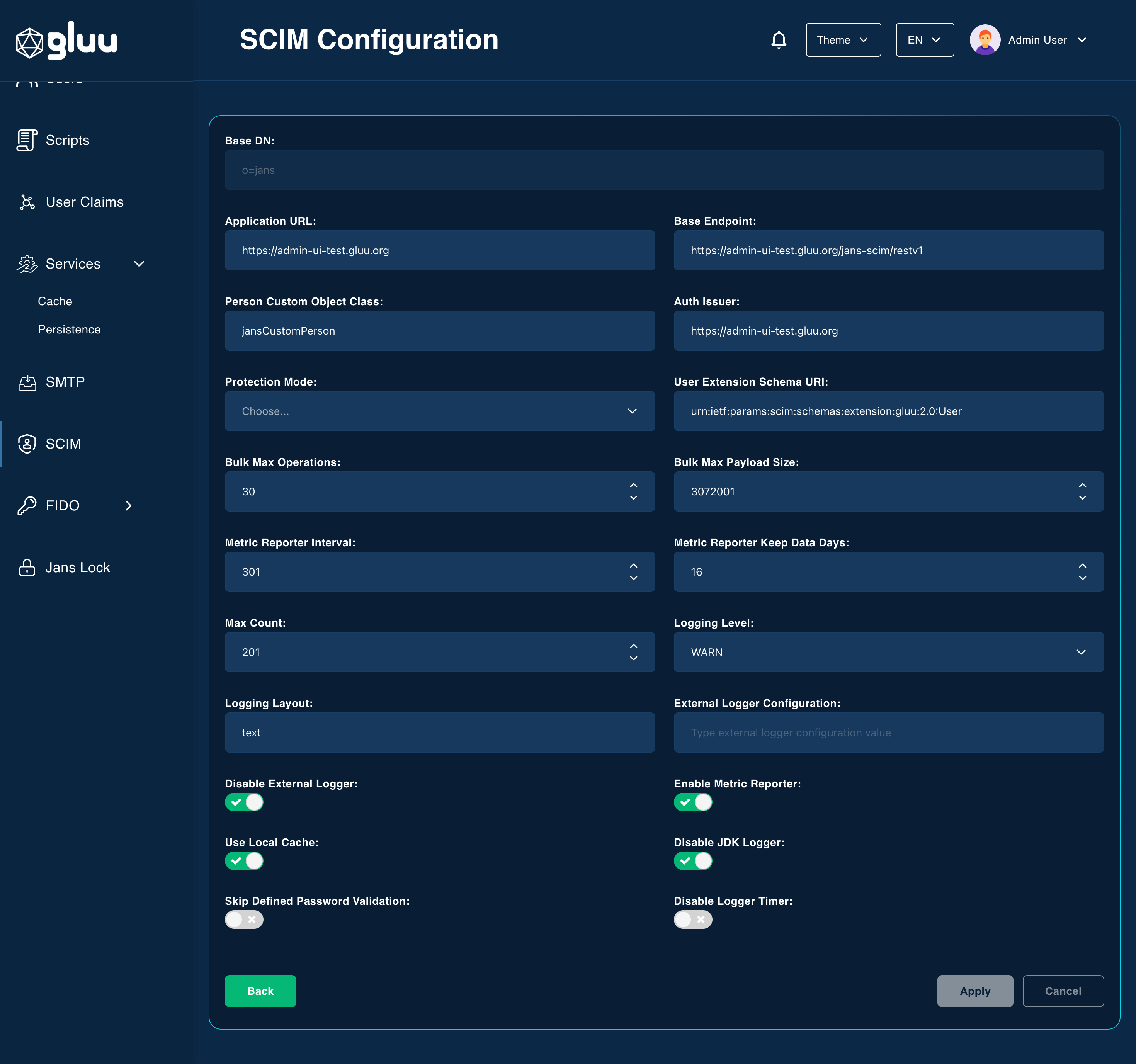Image resolution: width=1136 pixels, height=1064 pixels.
Task: Open SMTP settings page
Action: (x=65, y=382)
